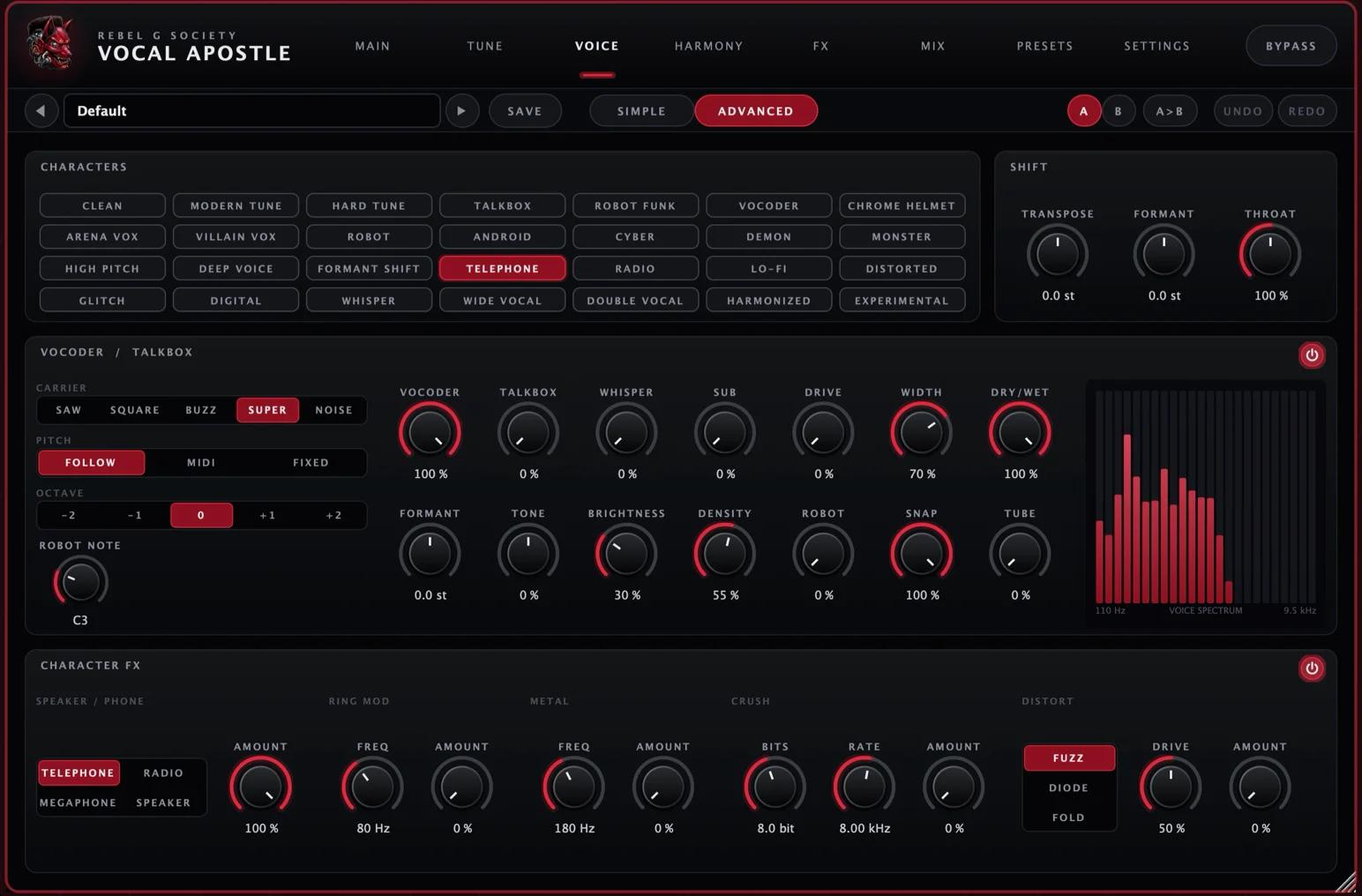Select the ROBOT FUNK character
Screen dimensions: 1362x896
[x=635, y=205]
